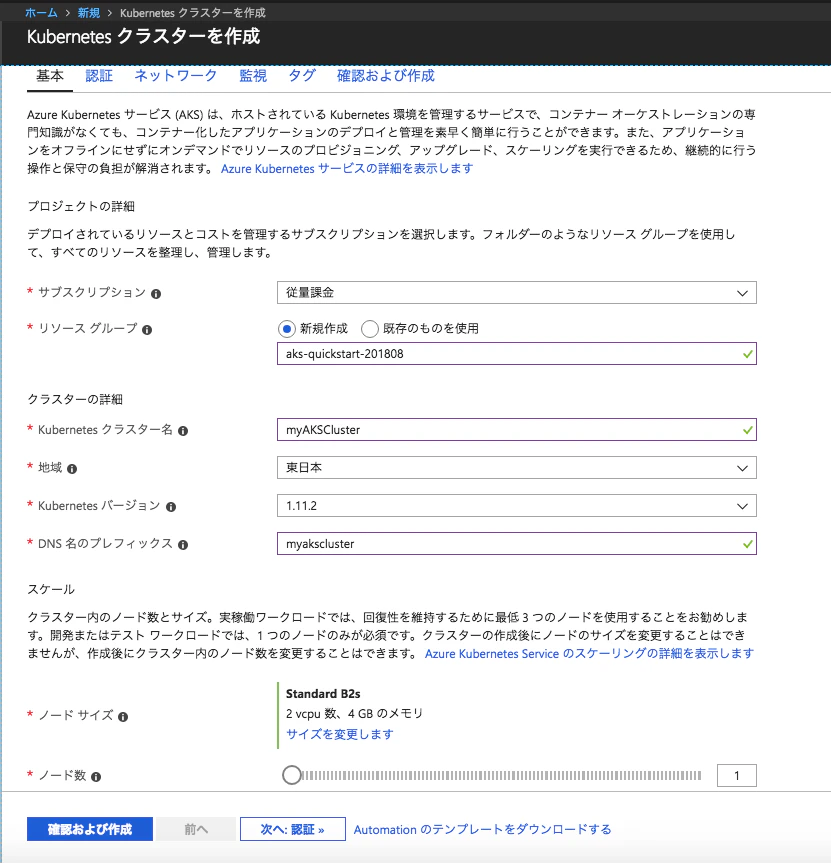This screenshot has width=831, height=863.
Task: Click the ノード数 slider track
Action: (x=501, y=775)
